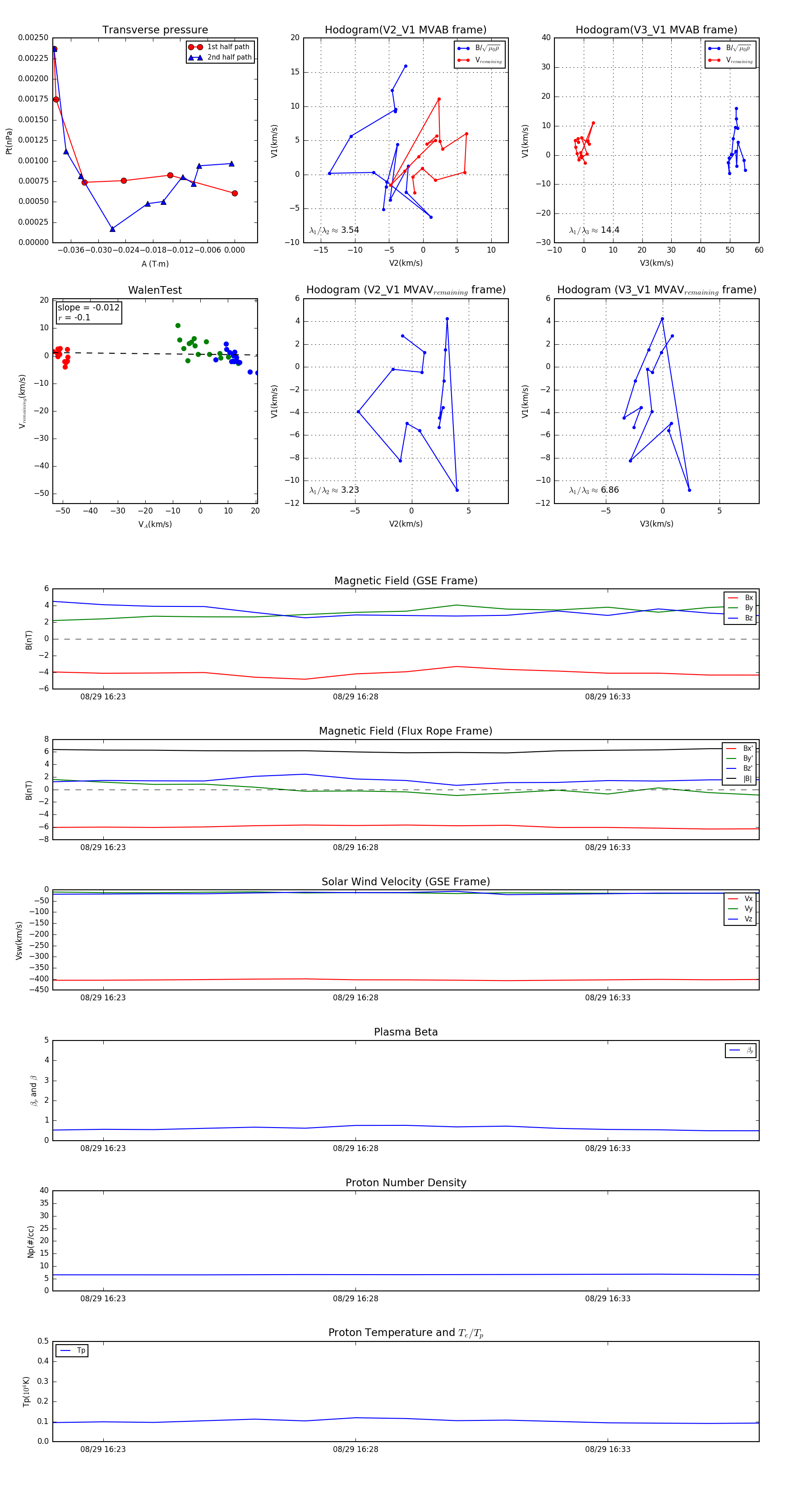Select the "|B|" legend entry in Flux Rope plot

[x=740, y=779]
